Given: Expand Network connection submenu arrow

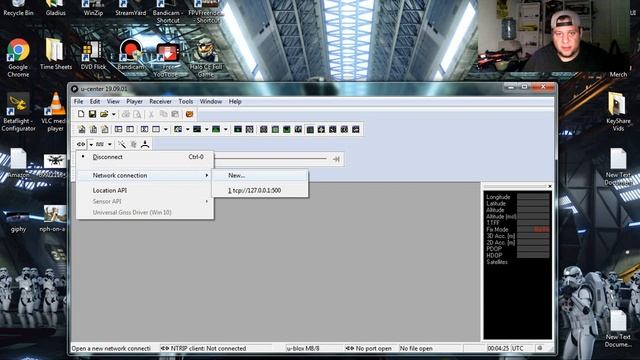Looking at the screenshot, I should click(207, 176).
